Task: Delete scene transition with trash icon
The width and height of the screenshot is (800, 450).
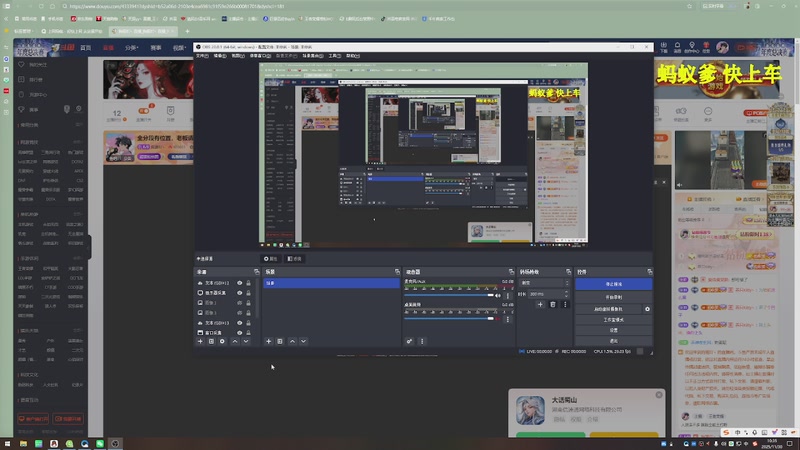Action: [552, 304]
